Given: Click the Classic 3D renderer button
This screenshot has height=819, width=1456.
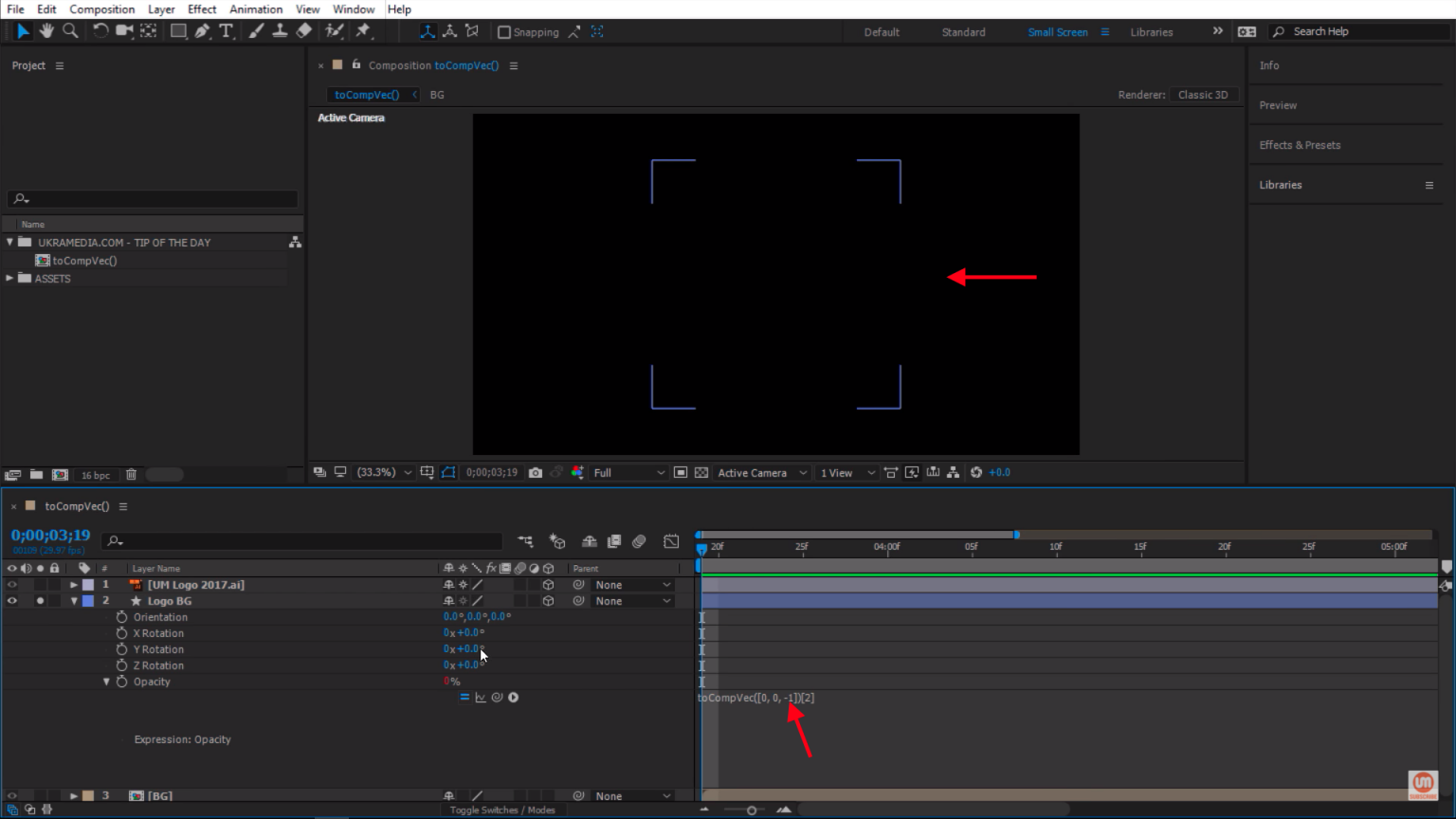Looking at the screenshot, I should tap(1203, 95).
